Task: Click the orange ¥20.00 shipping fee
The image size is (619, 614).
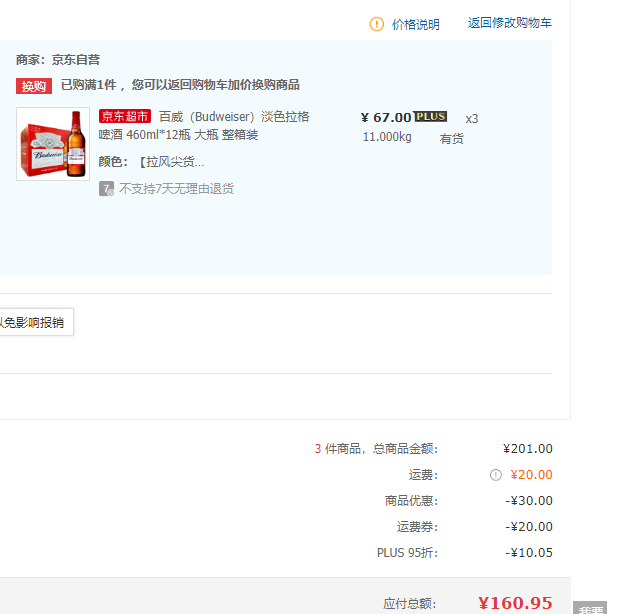Action: [x=531, y=475]
